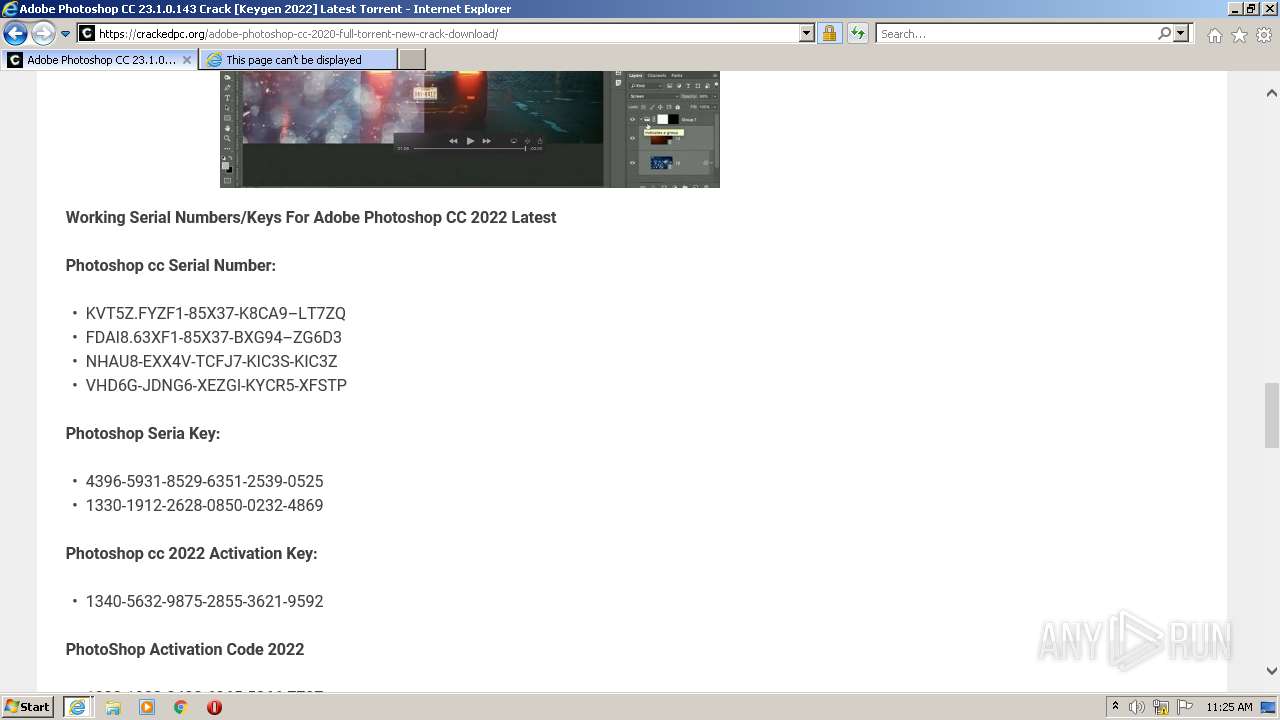Screen dimensions: 1280x720
Task: Click the Photoshop screenshot image
Action: pyautogui.click(x=470, y=129)
